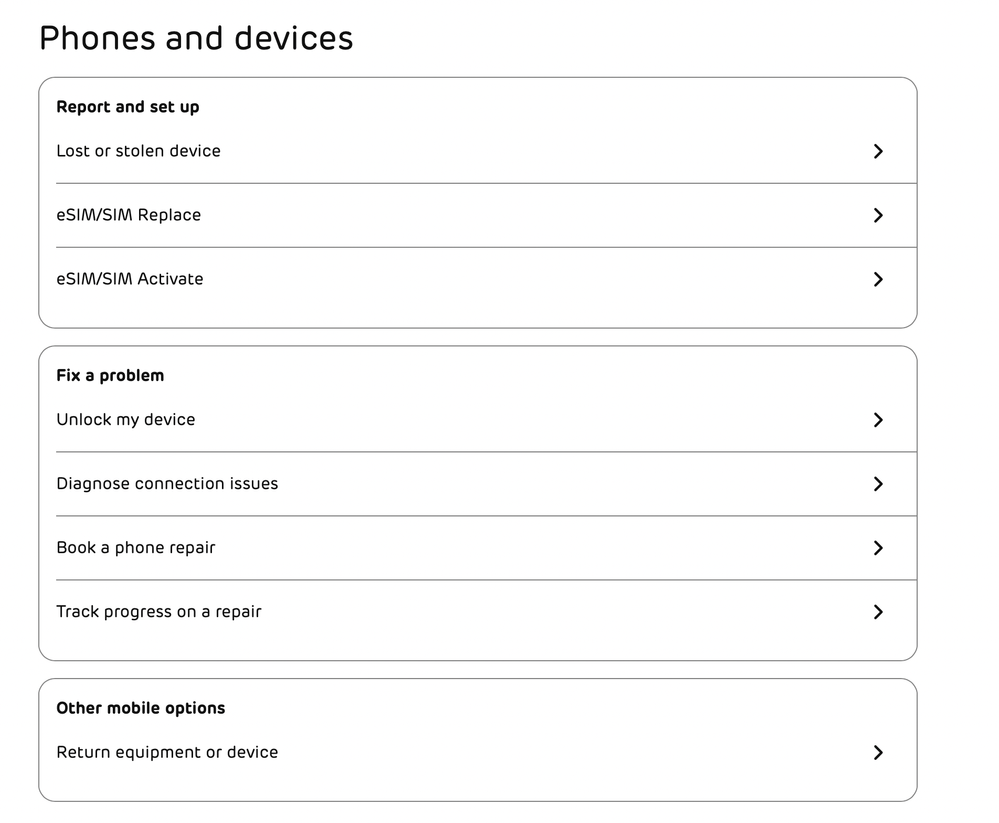This screenshot has width=999, height=823.
Task: Click chevron beside Book a phone repair
Action: click(878, 548)
